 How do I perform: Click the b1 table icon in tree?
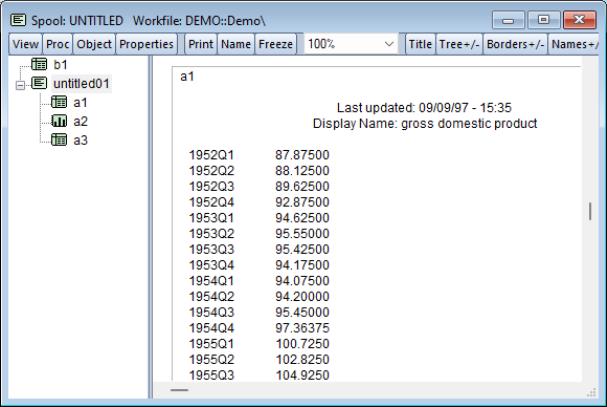(41, 64)
